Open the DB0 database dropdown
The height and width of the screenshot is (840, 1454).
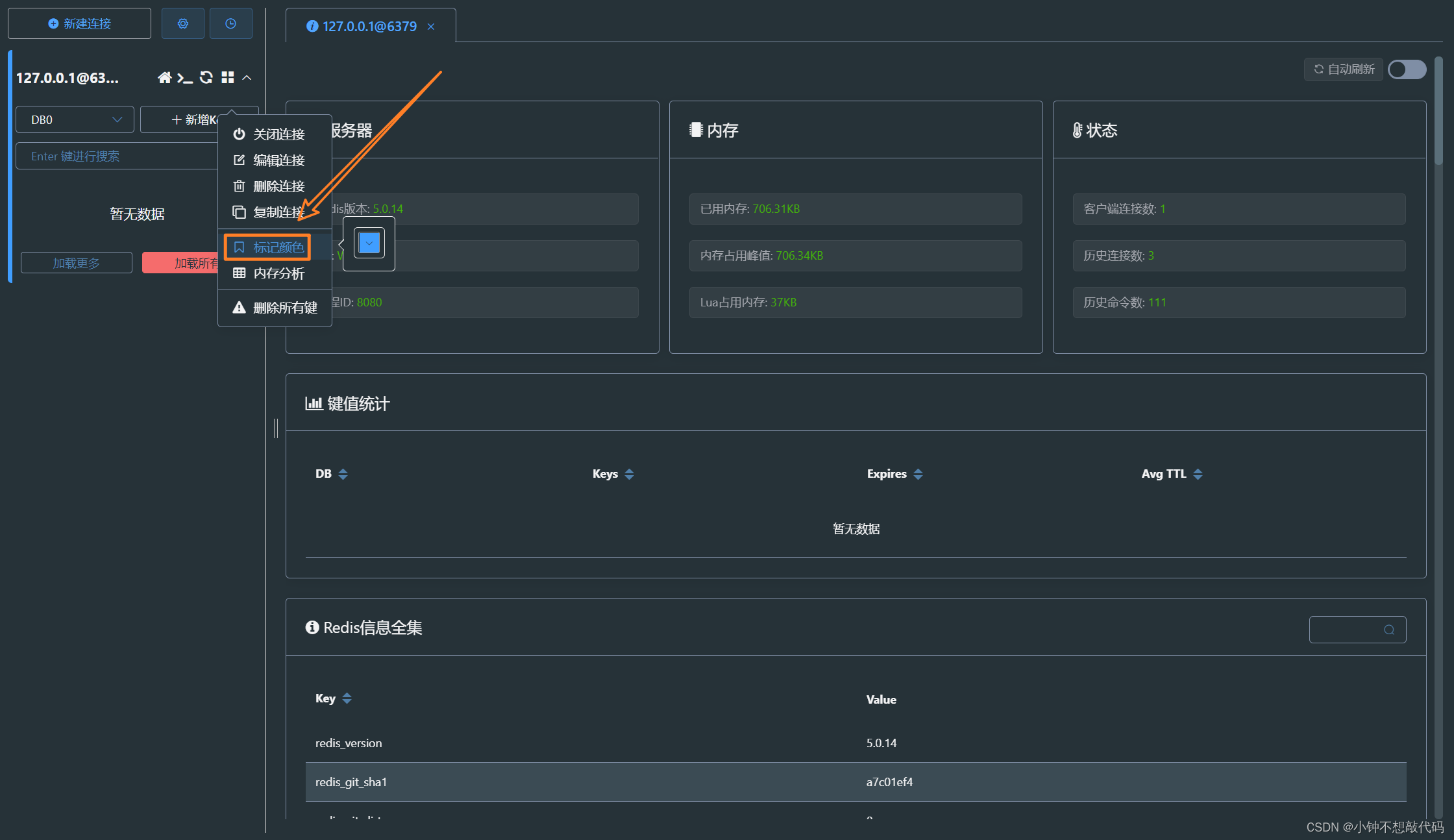pos(75,119)
